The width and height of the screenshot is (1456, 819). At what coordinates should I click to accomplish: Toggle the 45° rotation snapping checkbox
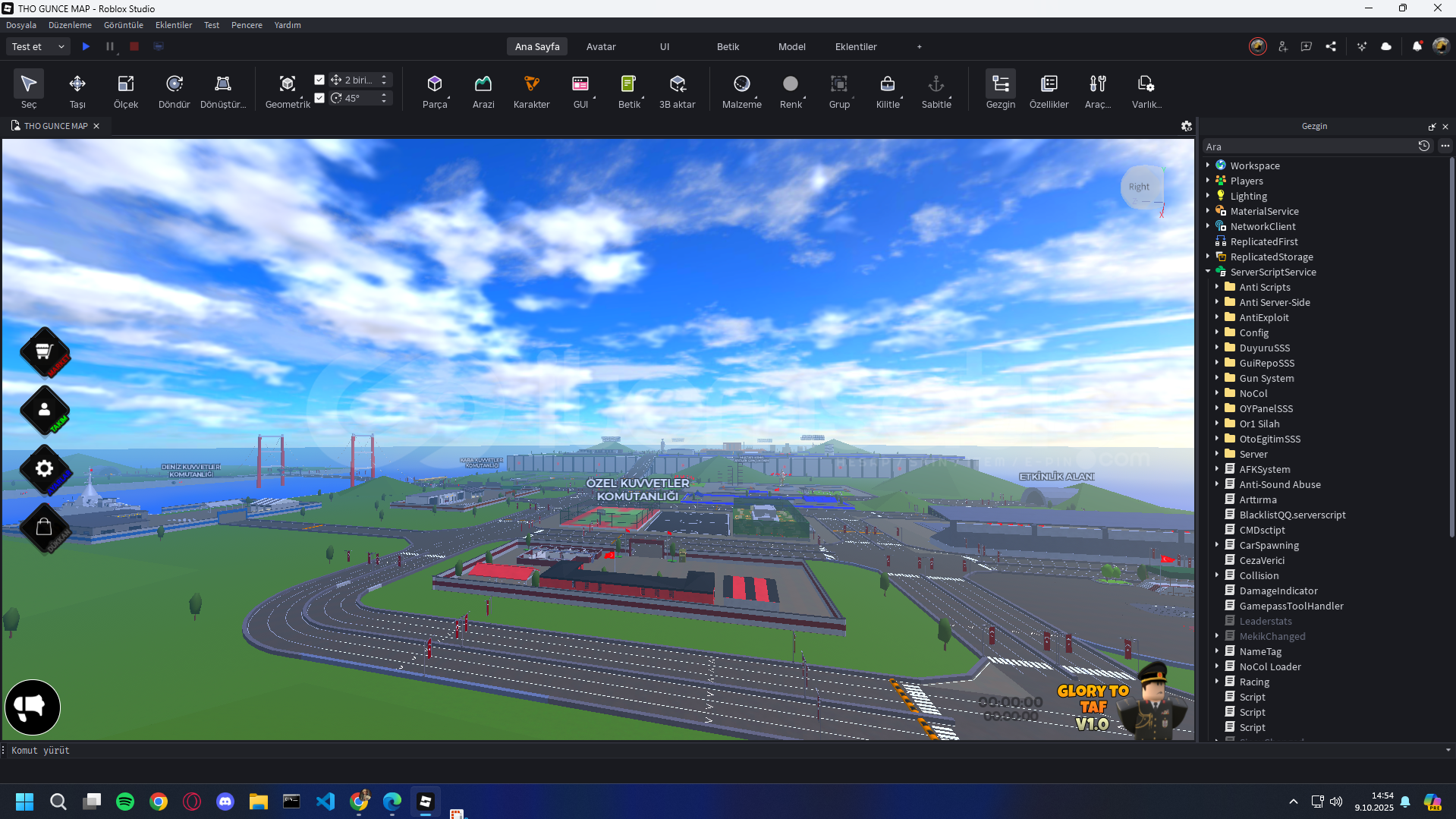tap(319, 98)
